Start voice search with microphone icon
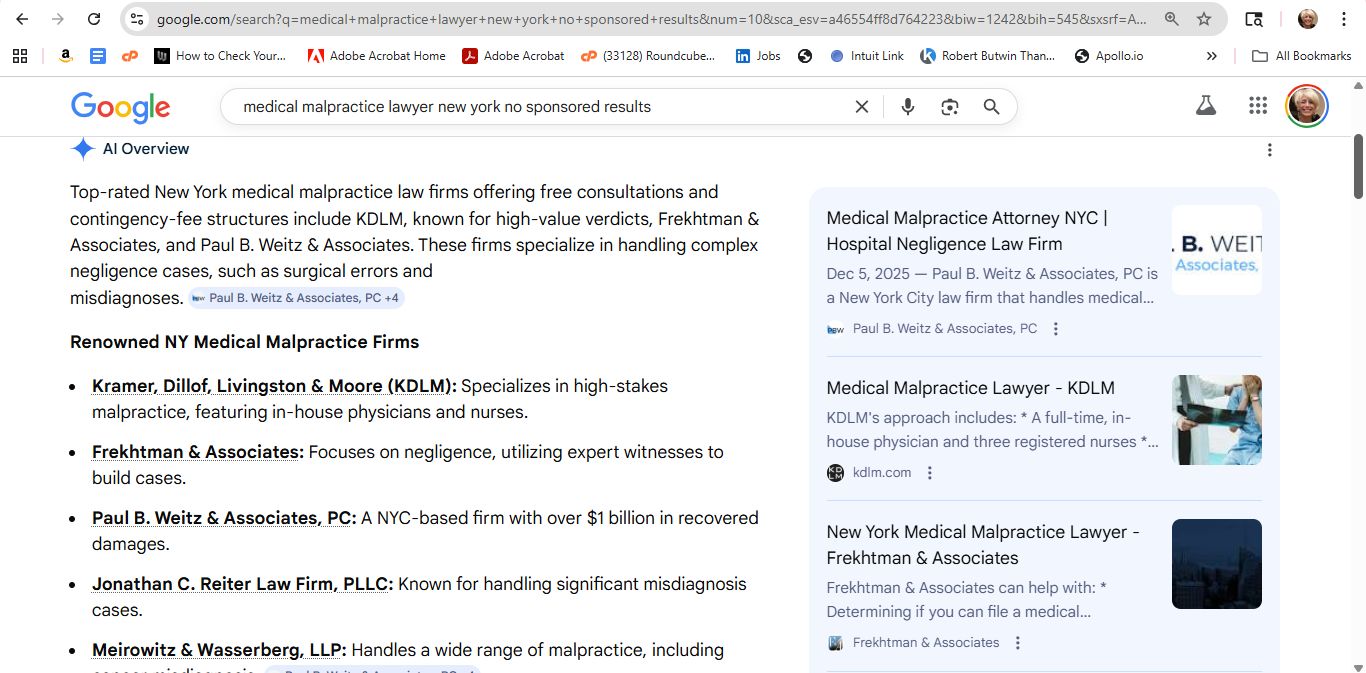The height and width of the screenshot is (673, 1366). coord(907,107)
